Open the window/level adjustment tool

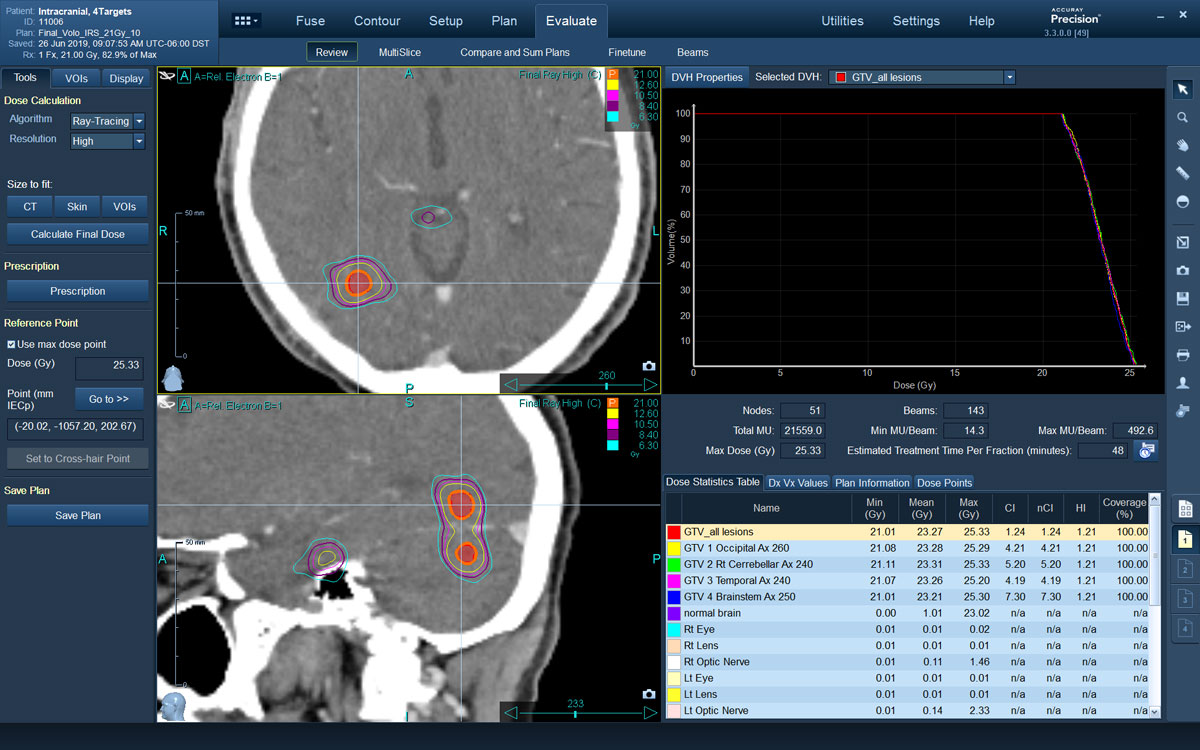point(1182,200)
